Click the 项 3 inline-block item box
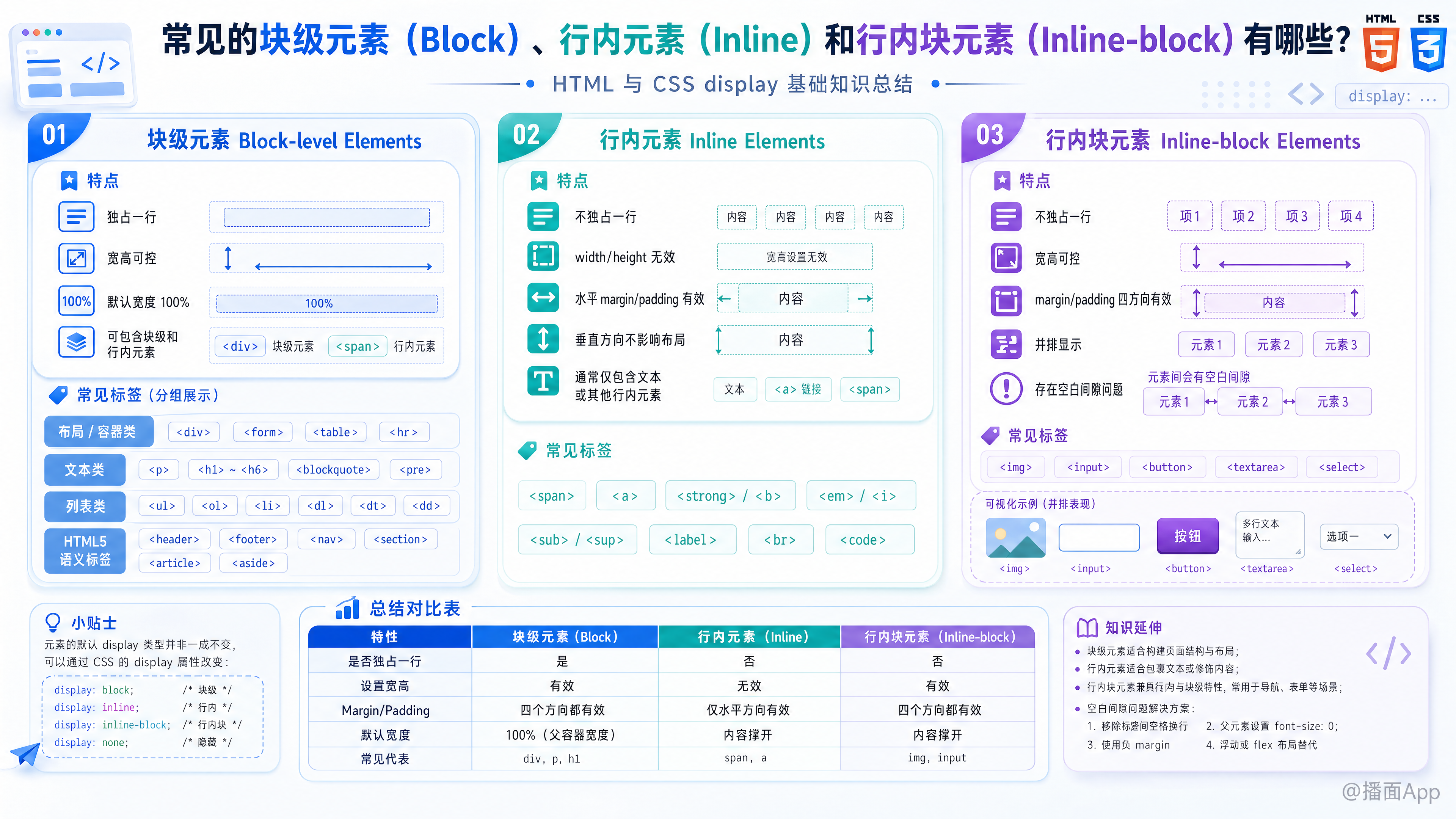 tap(1297, 216)
